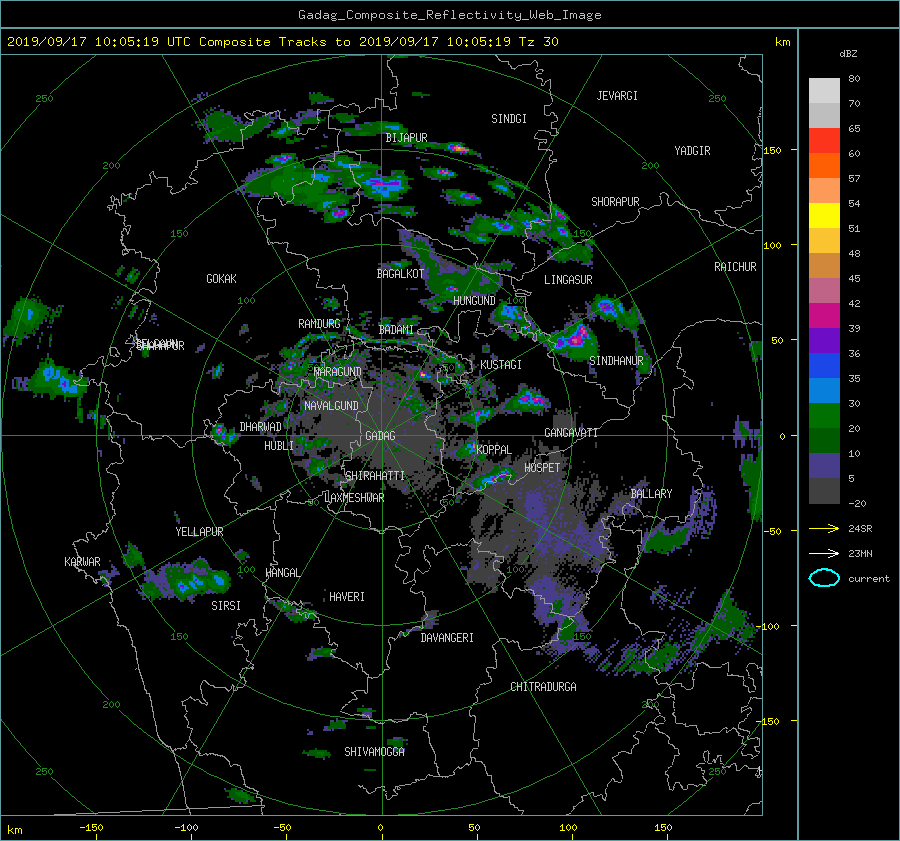
Task: Click the Gadag_Composite_Reflectivity_Web_Image title
Action: click(x=449, y=15)
